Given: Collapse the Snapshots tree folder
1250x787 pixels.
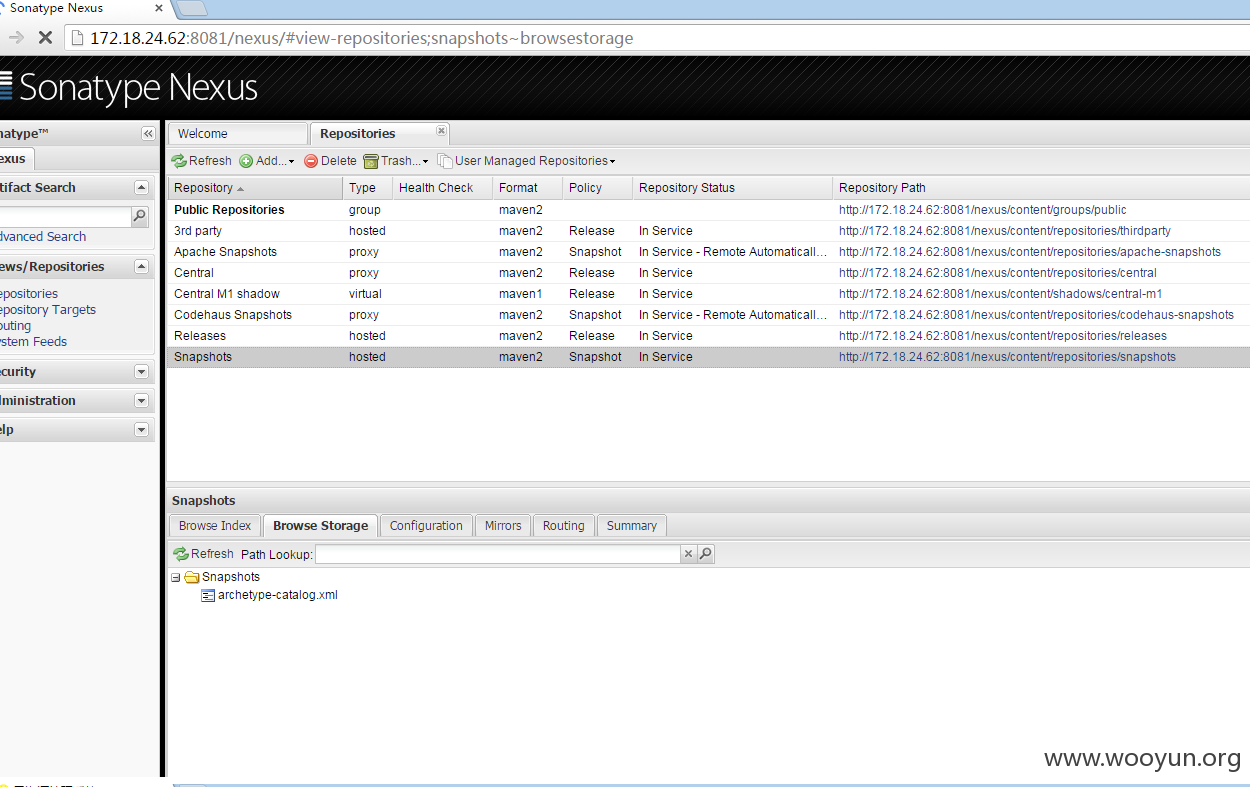Looking at the screenshot, I should tap(176, 578).
